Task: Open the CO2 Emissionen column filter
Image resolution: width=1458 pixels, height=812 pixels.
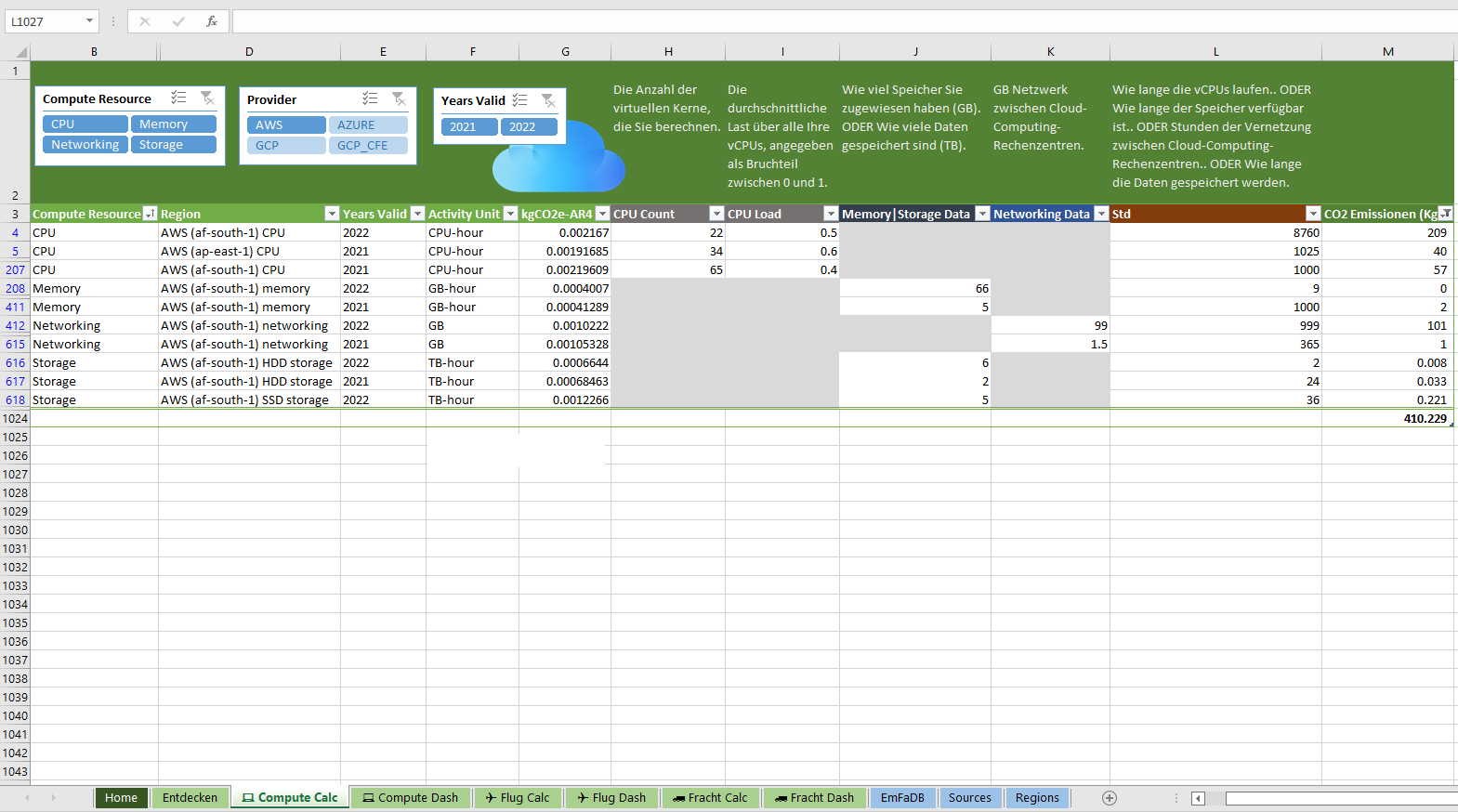Action: [1446, 214]
